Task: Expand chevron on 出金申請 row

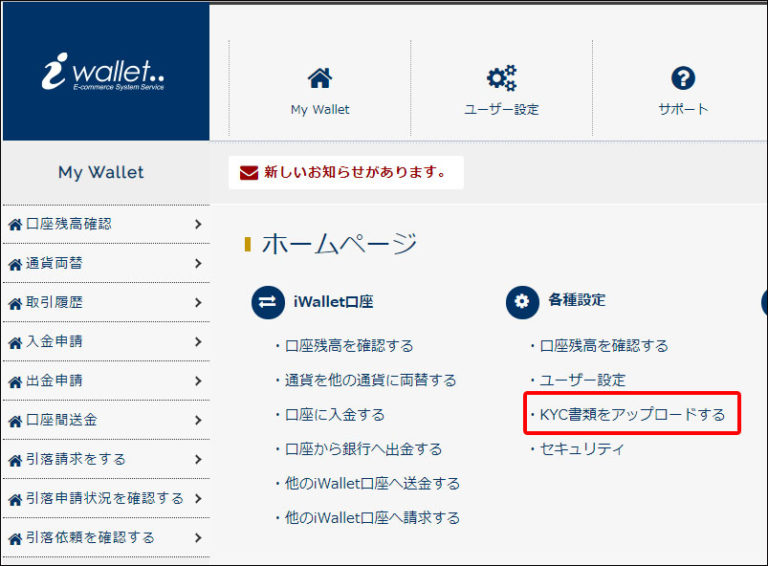Action: (198, 381)
